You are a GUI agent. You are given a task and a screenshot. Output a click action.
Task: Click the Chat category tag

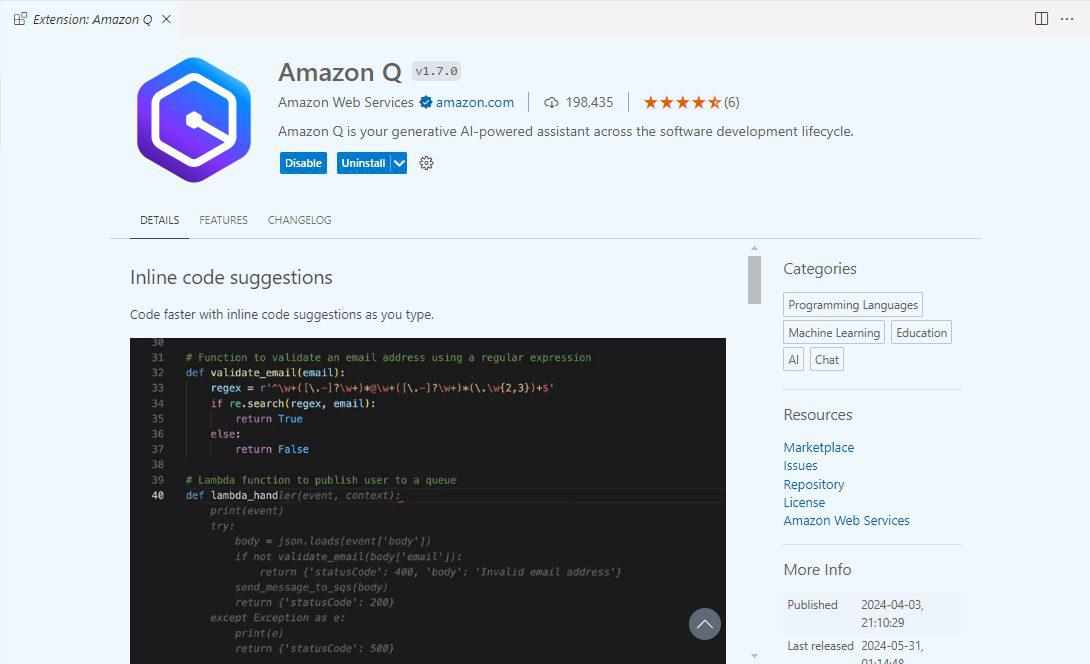(x=827, y=359)
